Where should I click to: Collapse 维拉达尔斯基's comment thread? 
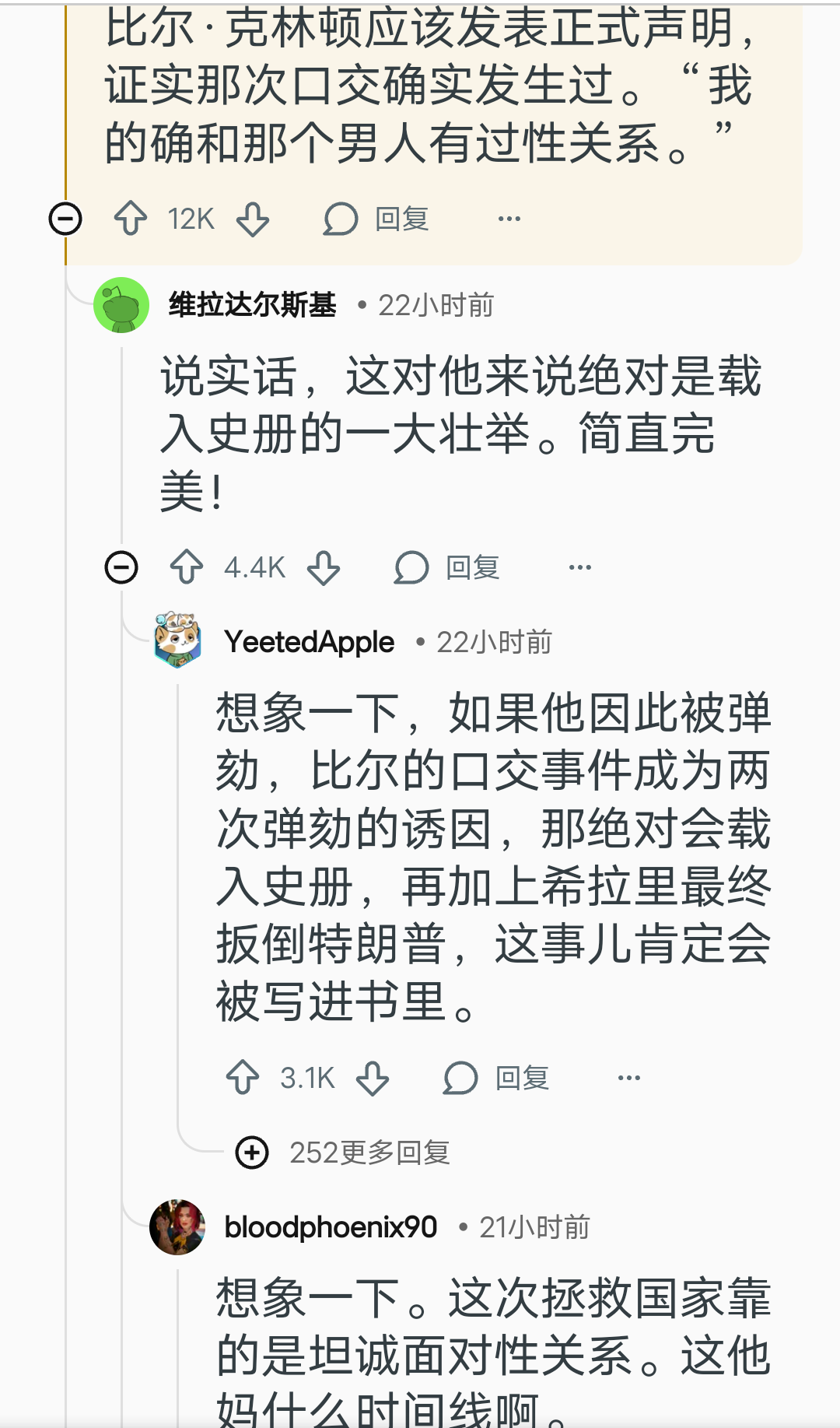point(121,567)
